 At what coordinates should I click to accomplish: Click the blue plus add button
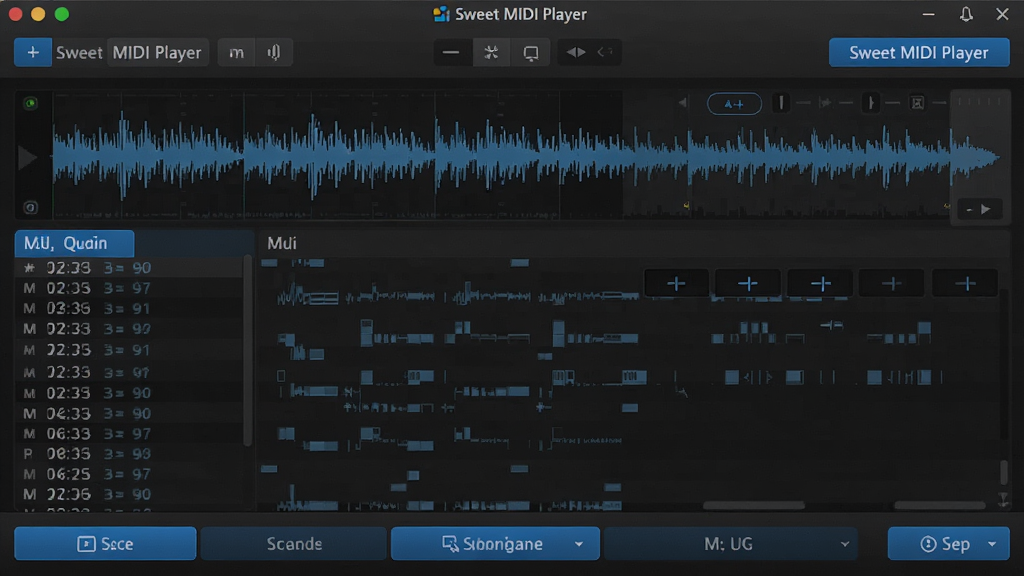[33, 52]
